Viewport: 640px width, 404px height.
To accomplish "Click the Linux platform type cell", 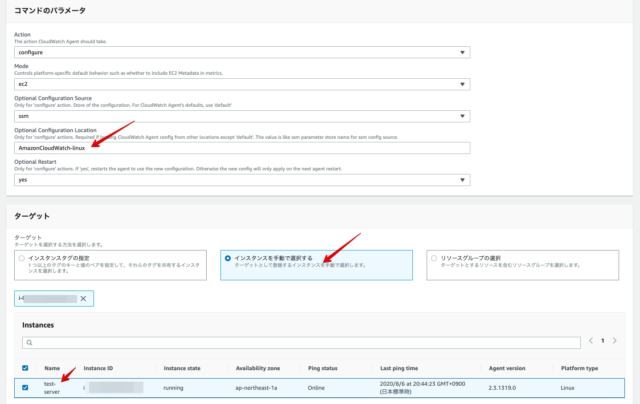I will [x=567, y=388].
